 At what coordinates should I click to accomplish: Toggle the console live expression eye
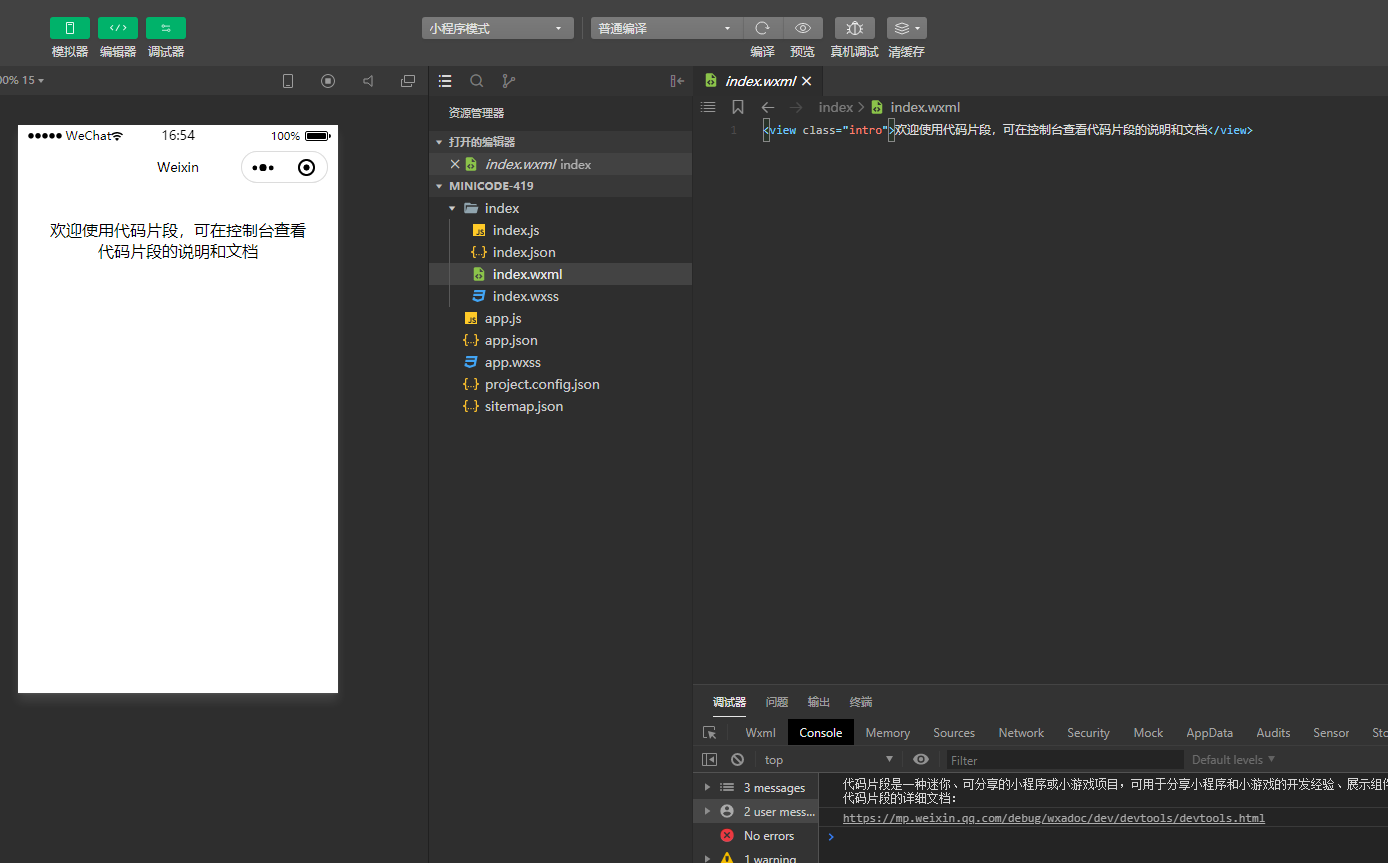click(921, 760)
